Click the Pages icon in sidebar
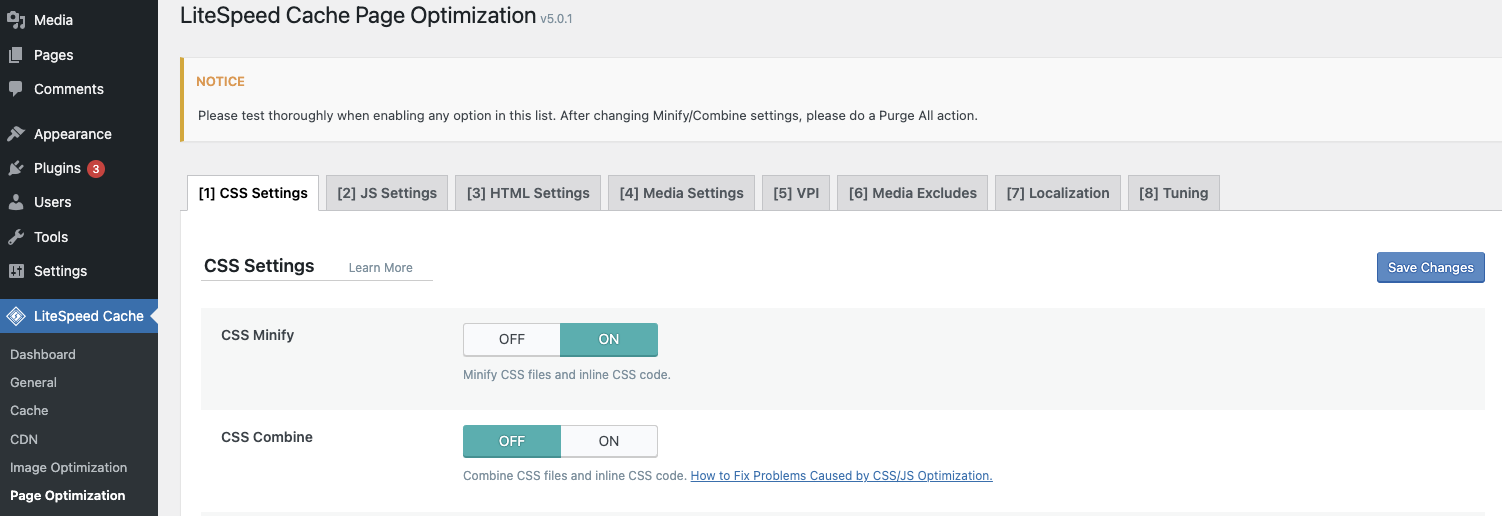Viewport: 1502px width, 516px height. coord(16,55)
